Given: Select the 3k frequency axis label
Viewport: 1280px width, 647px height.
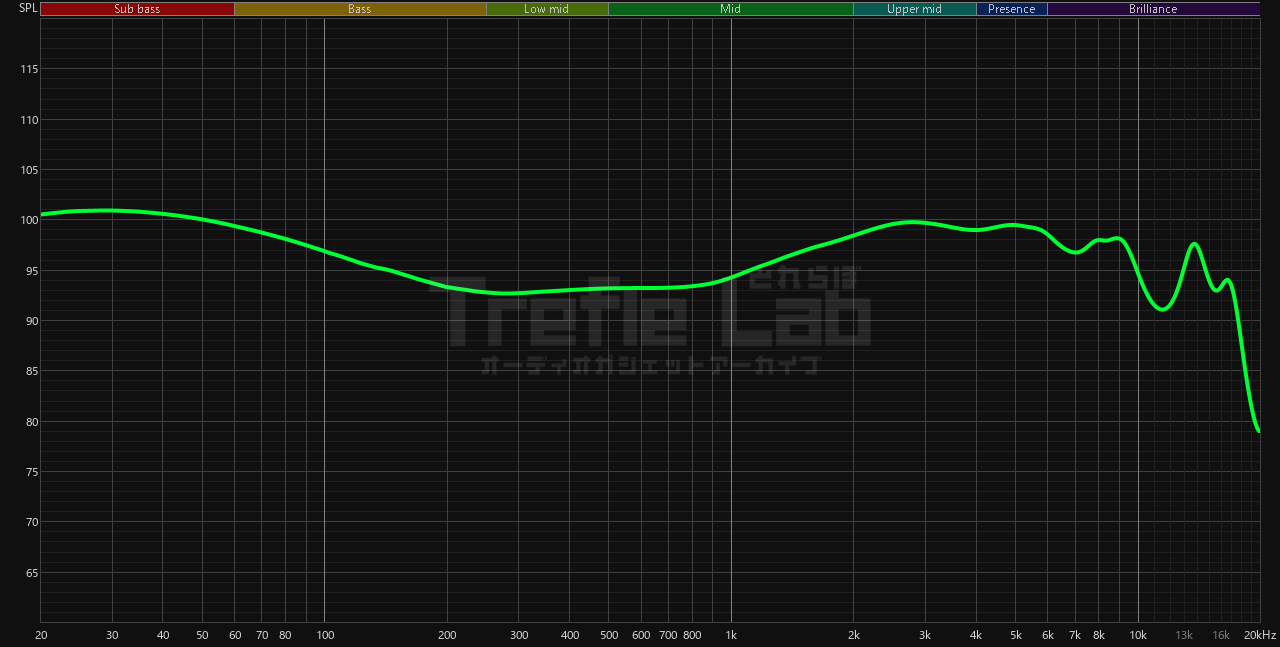Looking at the screenshot, I should point(925,635).
